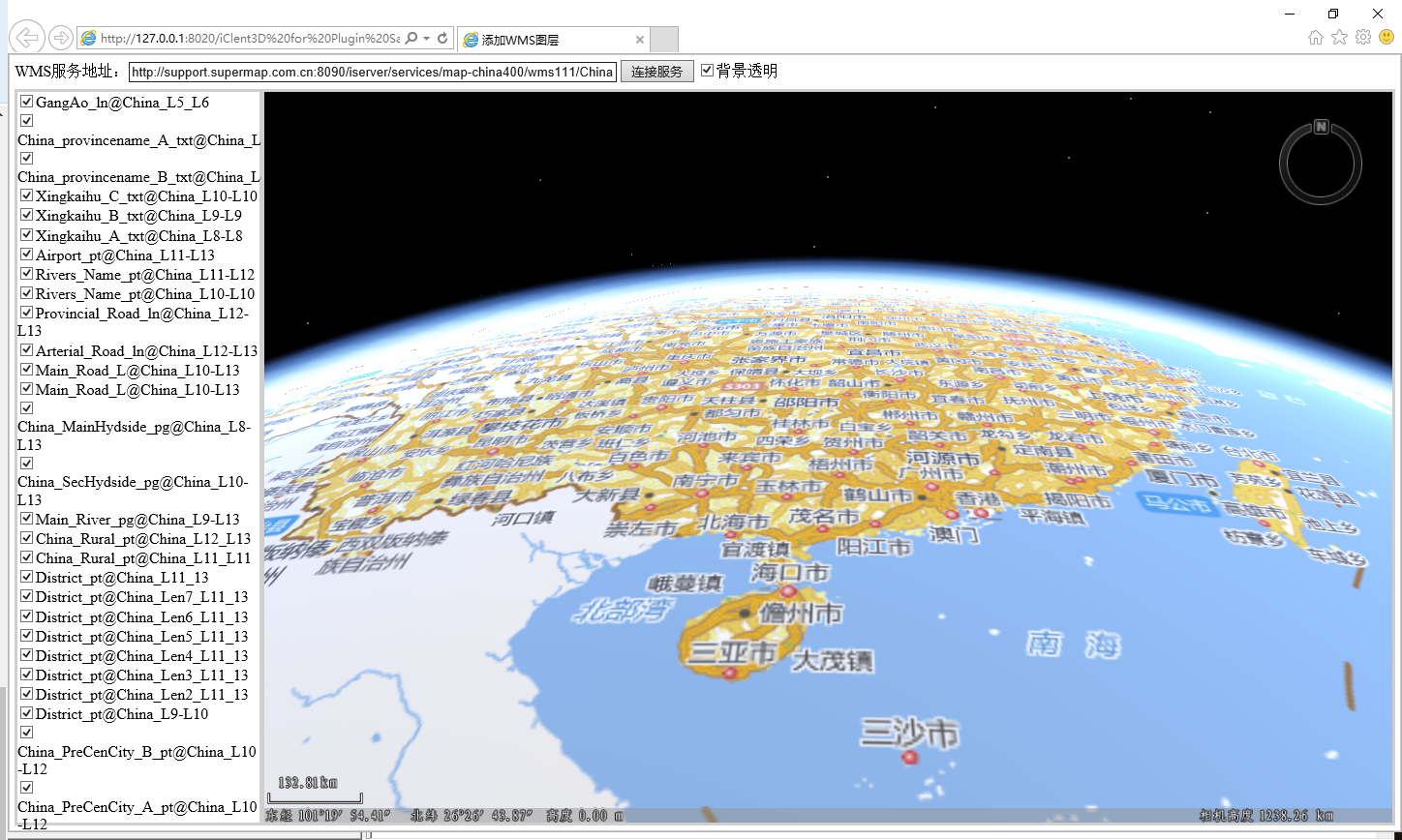1402x840 pixels.
Task: Toggle the China_provincename_A_txt layer checkbox
Action: [27, 121]
